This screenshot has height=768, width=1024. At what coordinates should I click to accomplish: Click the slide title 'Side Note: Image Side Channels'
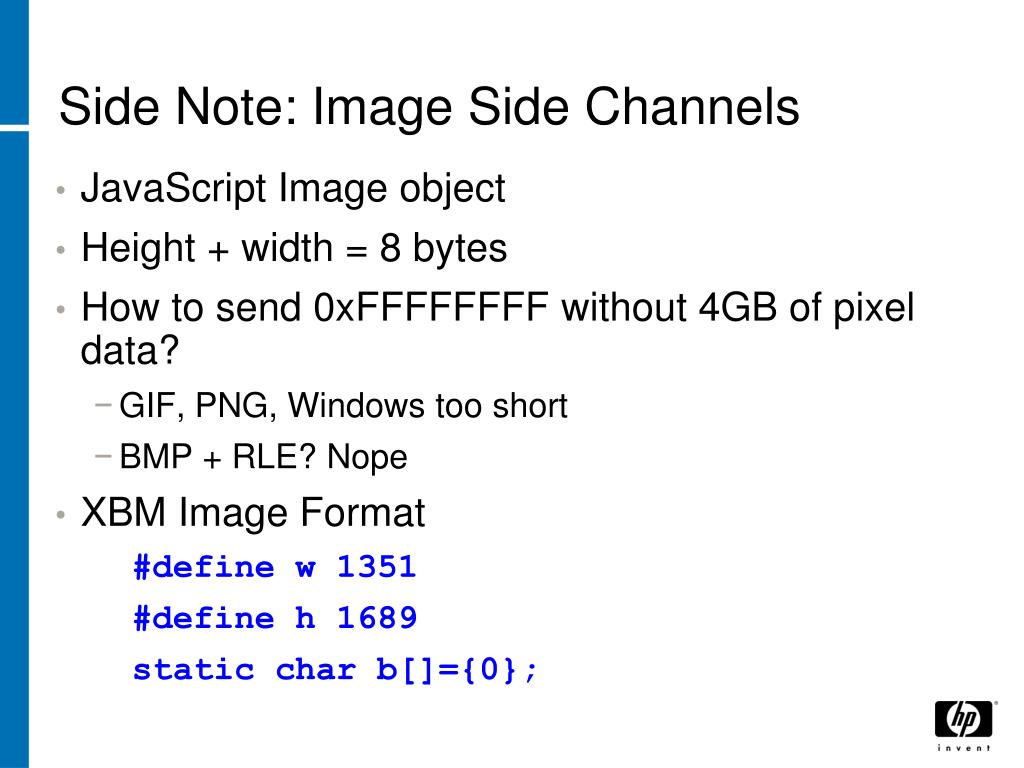point(429,108)
